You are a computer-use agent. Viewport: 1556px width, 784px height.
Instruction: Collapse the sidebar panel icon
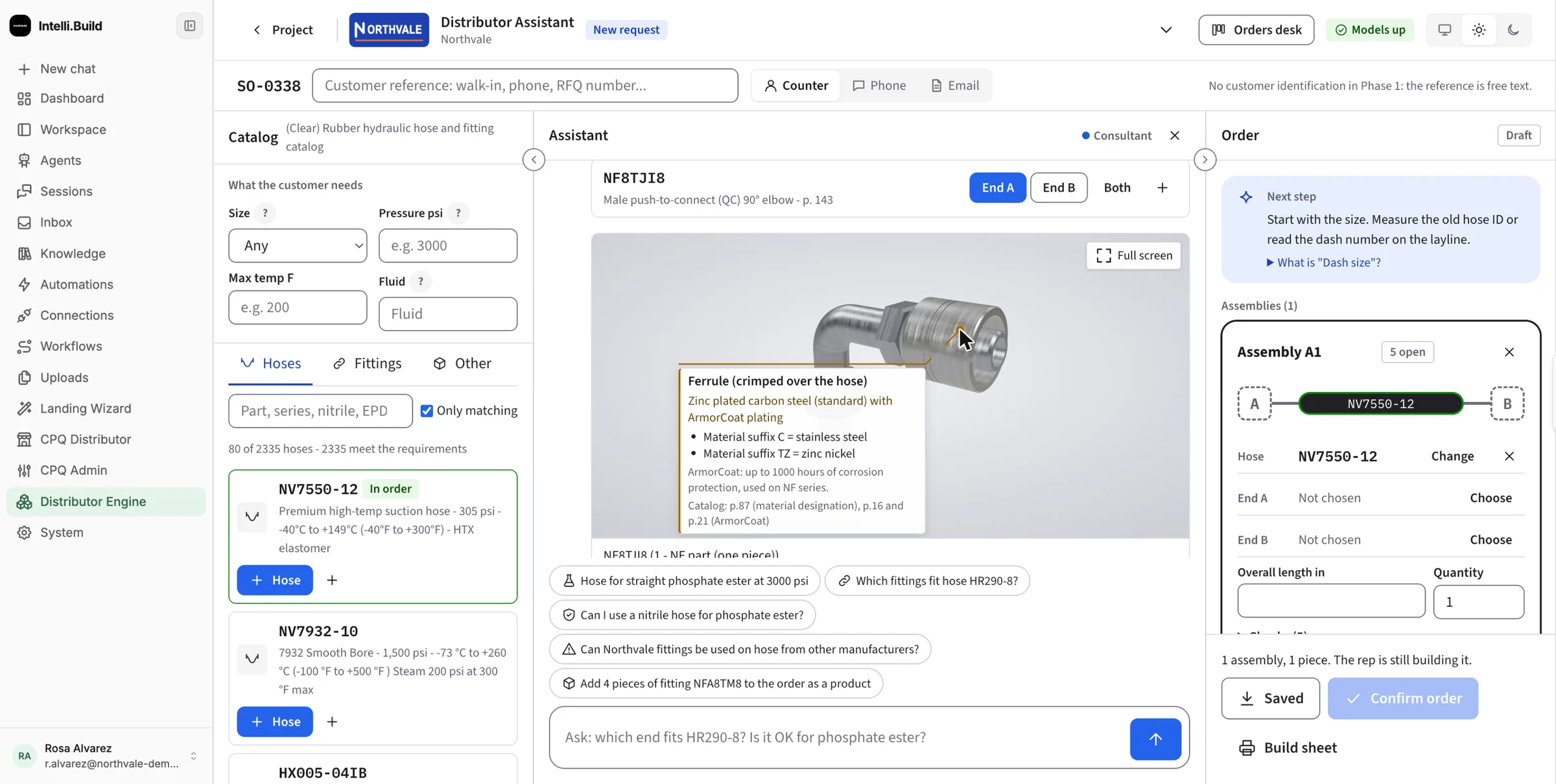[x=190, y=26]
